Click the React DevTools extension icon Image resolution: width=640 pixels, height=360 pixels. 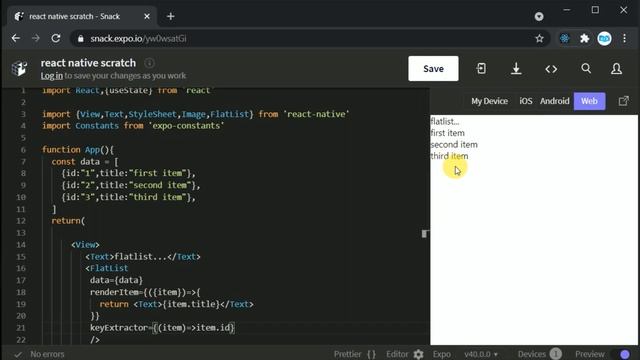pyautogui.click(x=564, y=38)
